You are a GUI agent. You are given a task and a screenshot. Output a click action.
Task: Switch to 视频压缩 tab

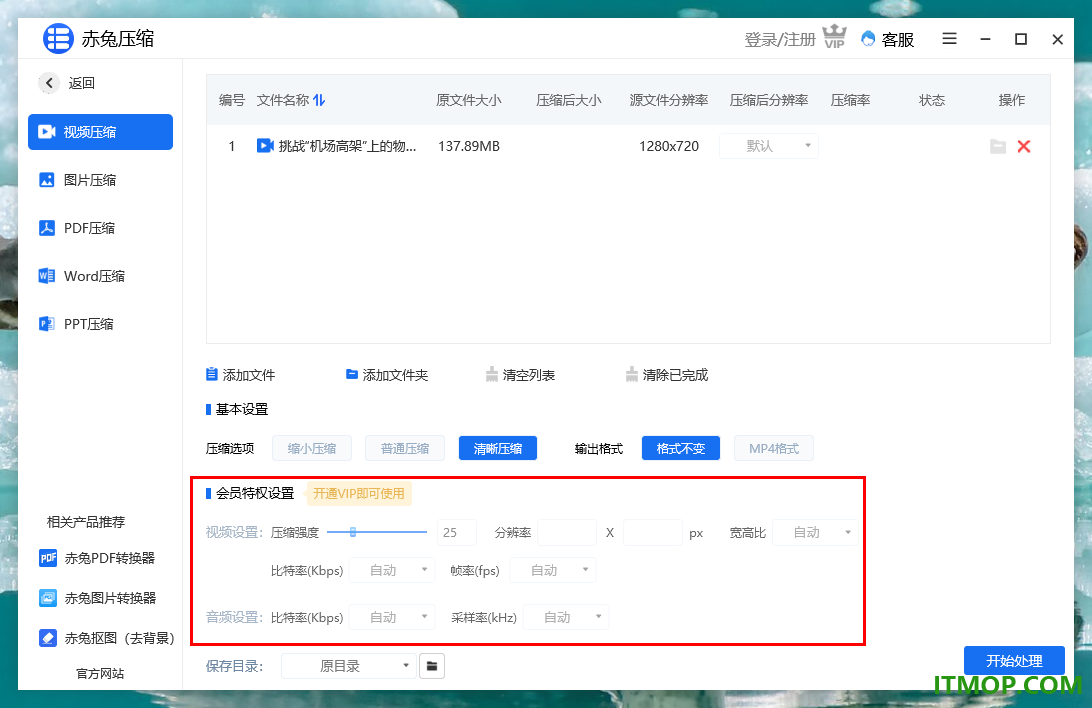(x=100, y=132)
